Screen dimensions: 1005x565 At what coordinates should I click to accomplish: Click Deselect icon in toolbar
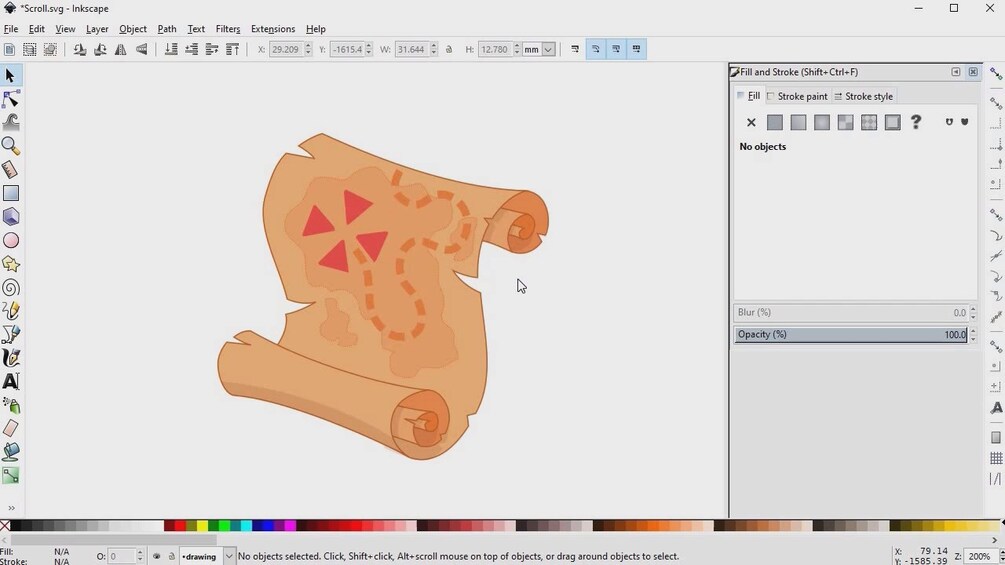50,49
